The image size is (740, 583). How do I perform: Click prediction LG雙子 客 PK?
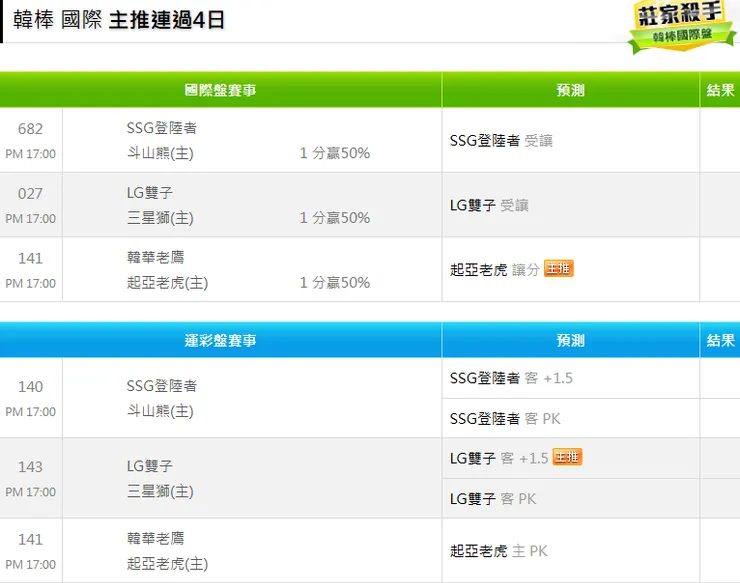pyautogui.click(x=493, y=499)
